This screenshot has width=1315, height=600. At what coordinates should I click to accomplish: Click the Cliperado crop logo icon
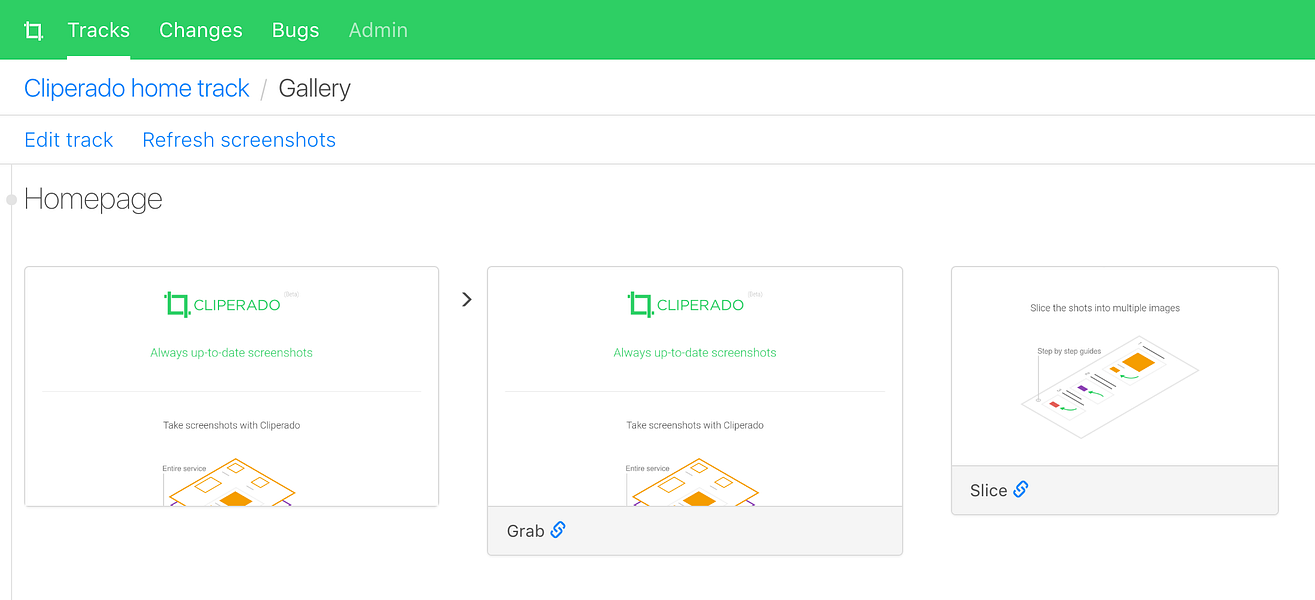(x=33, y=30)
